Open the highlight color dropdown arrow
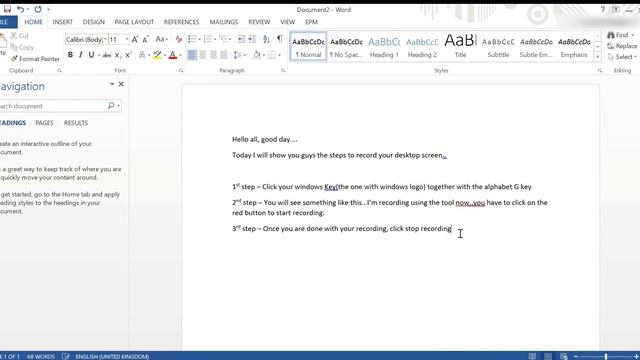This screenshot has width=640, height=360. click(x=165, y=55)
